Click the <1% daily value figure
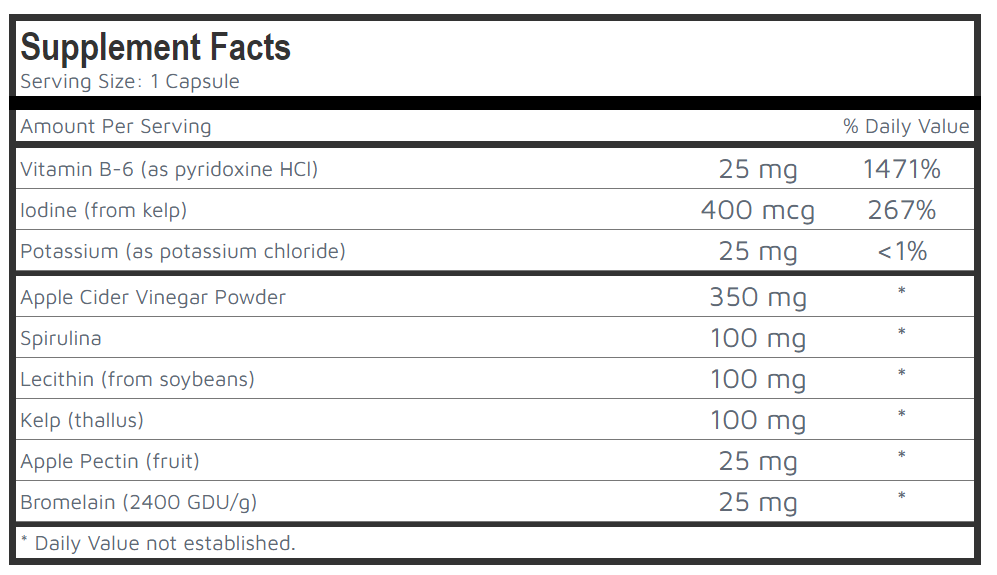The width and height of the screenshot is (997, 575). (902, 252)
